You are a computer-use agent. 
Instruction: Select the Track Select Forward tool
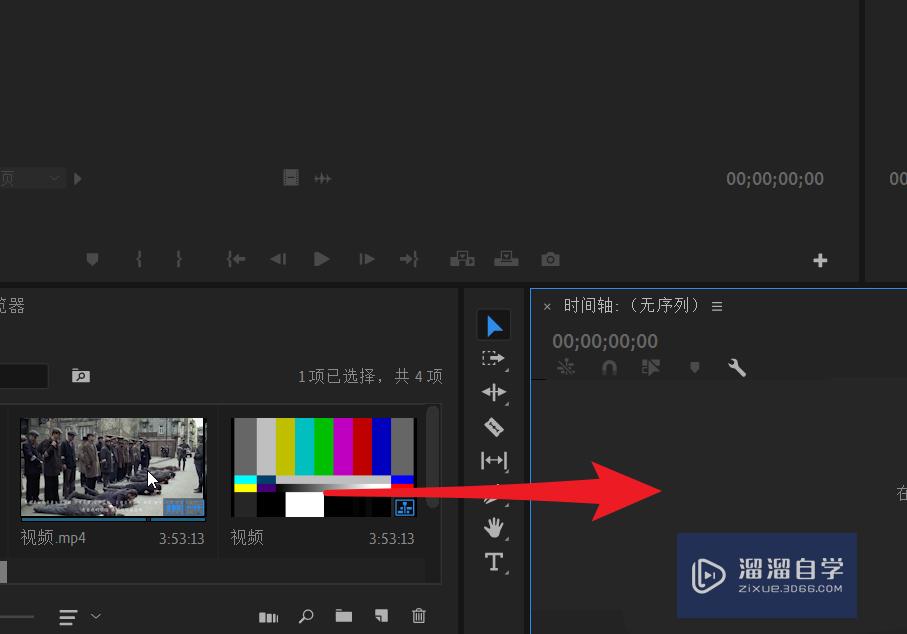pyautogui.click(x=493, y=358)
